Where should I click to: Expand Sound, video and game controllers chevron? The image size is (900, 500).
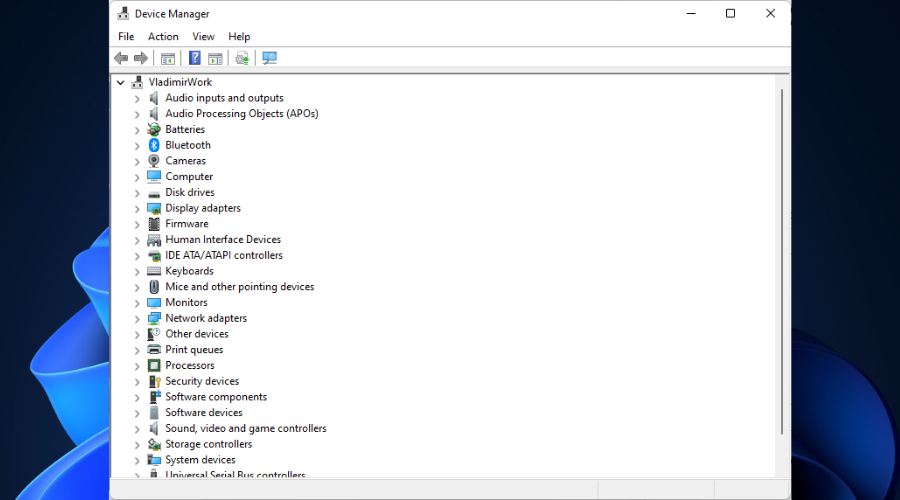pos(137,429)
